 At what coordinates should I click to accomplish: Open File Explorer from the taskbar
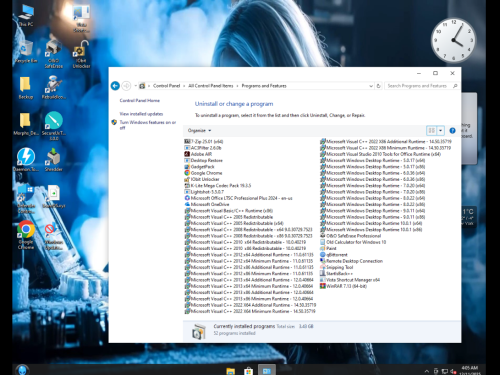coord(231,371)
